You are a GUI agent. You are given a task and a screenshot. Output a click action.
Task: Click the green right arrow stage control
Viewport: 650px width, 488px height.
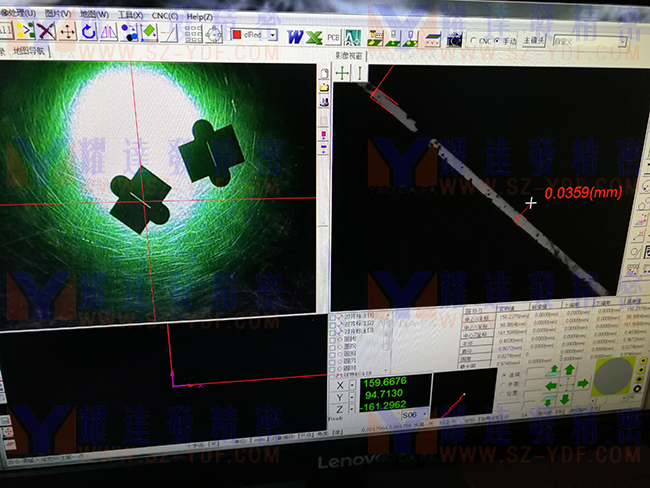pyautogui.click(x=583, y=383)
